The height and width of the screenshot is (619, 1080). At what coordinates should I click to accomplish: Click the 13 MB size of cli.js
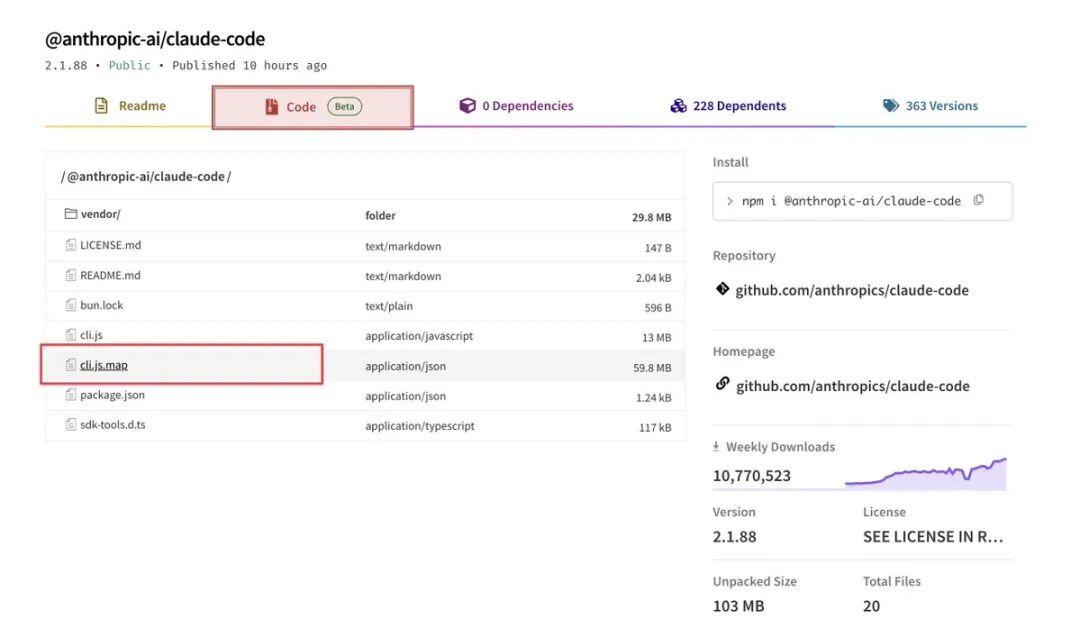(656, 337)
